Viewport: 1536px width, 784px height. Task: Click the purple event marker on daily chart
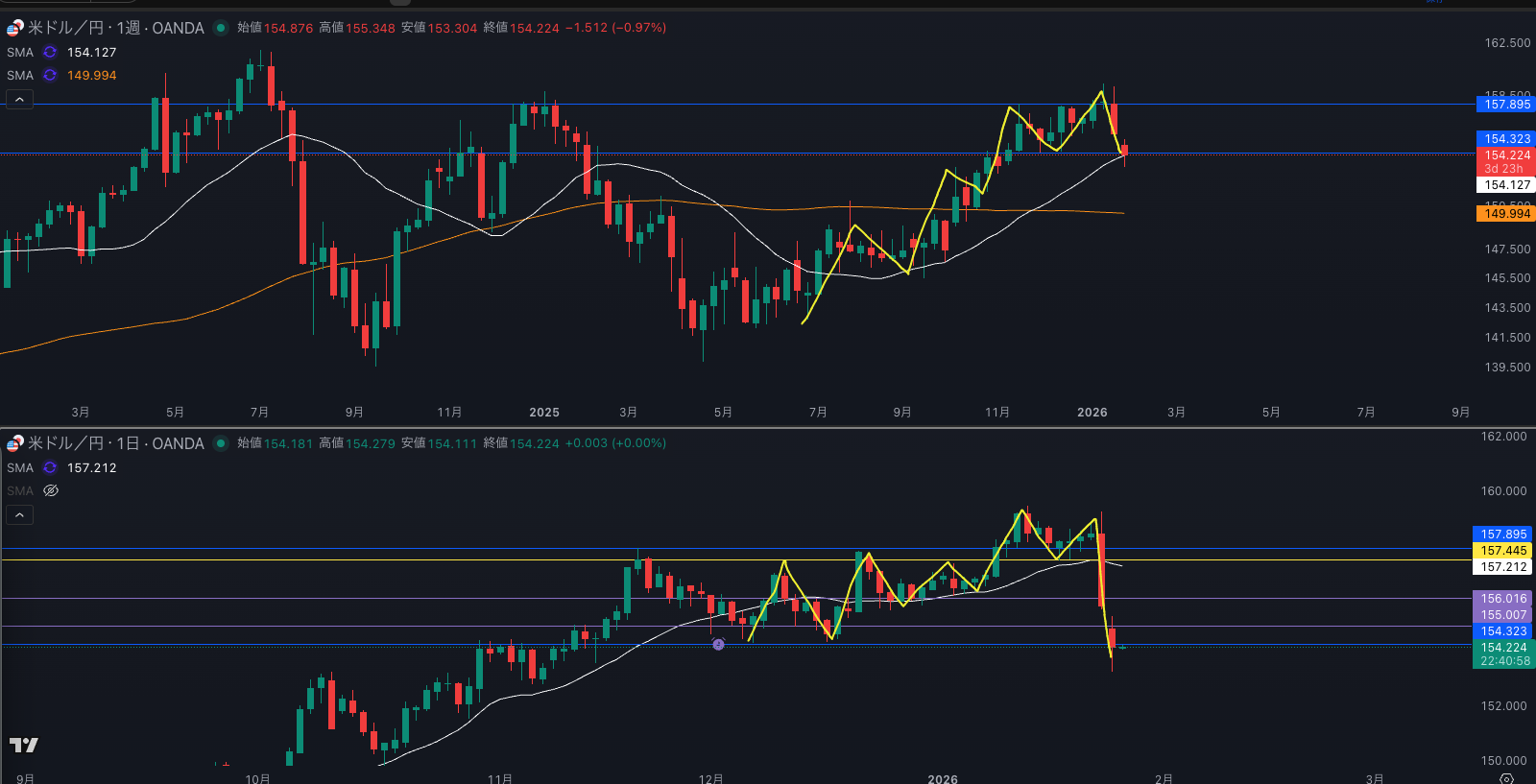click(718, 645)
